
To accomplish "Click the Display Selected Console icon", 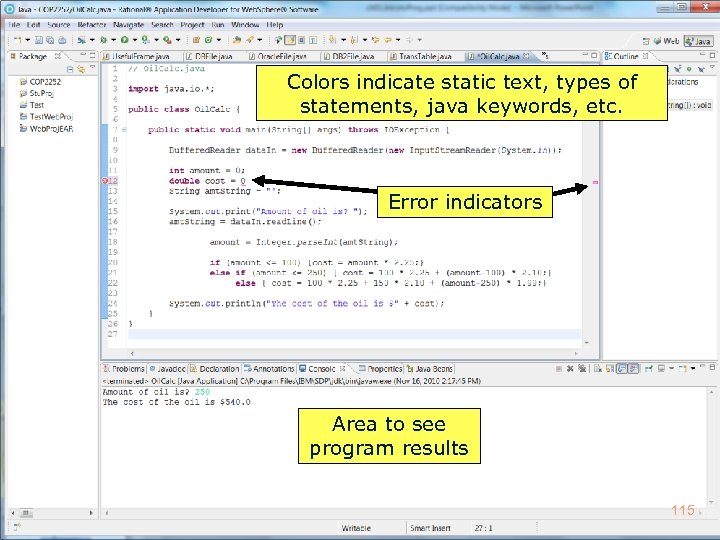I will (661, 368).
